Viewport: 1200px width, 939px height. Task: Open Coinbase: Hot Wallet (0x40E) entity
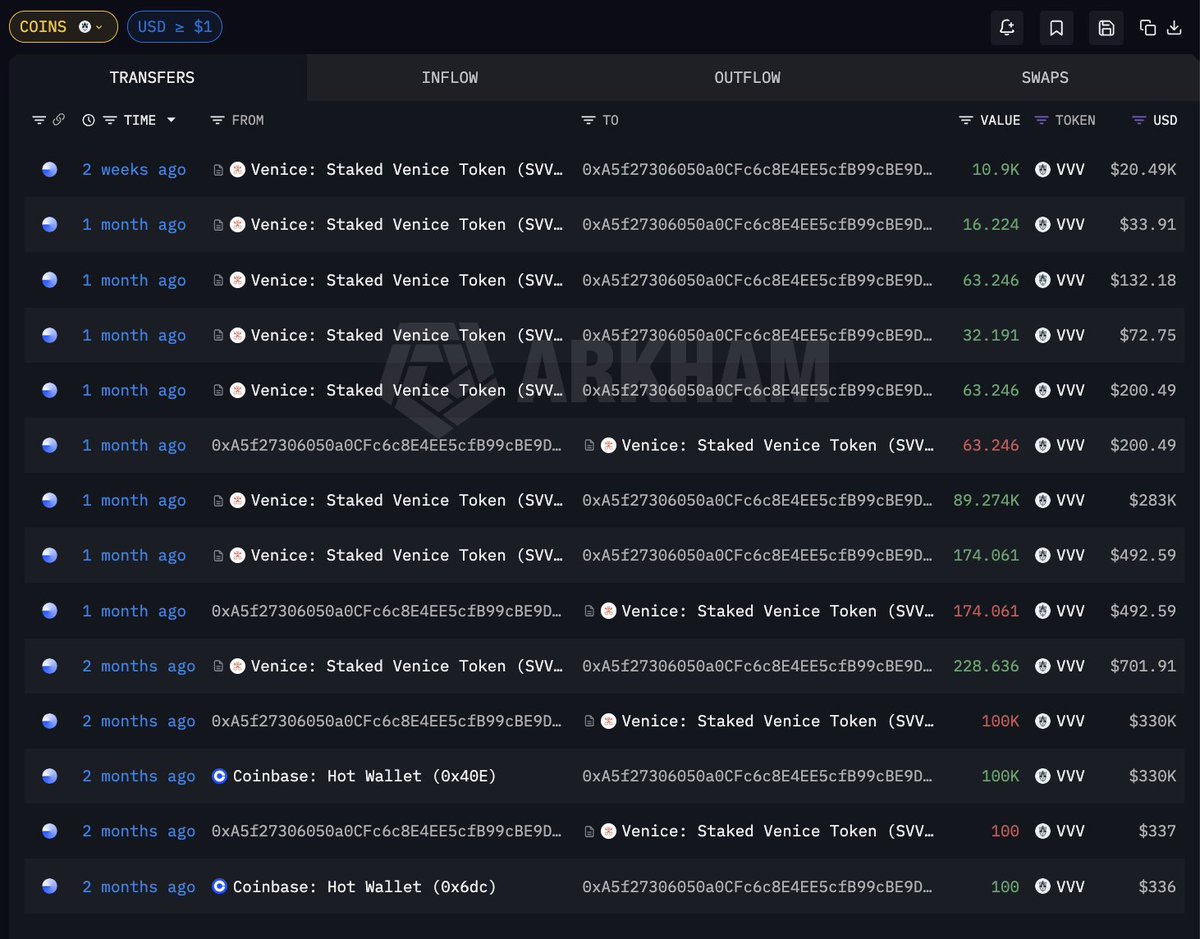tap(364, 776)
